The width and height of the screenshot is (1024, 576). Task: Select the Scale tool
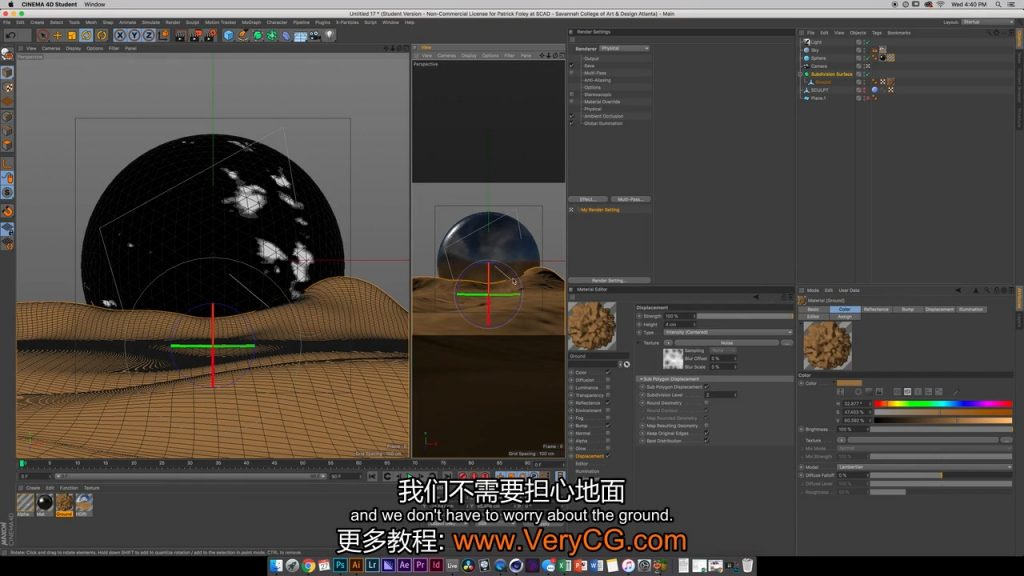point(72,35)
